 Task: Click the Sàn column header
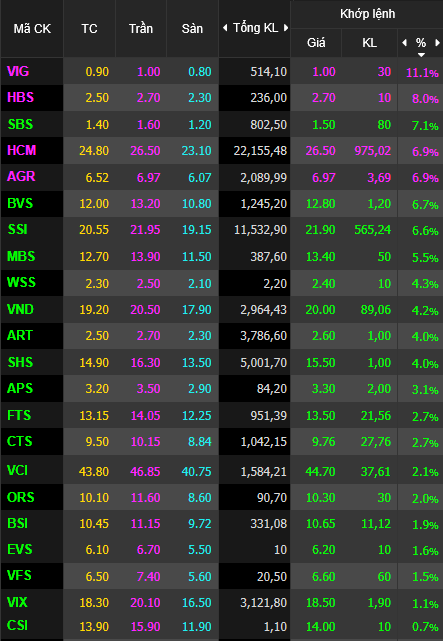(x=192, y=29)
